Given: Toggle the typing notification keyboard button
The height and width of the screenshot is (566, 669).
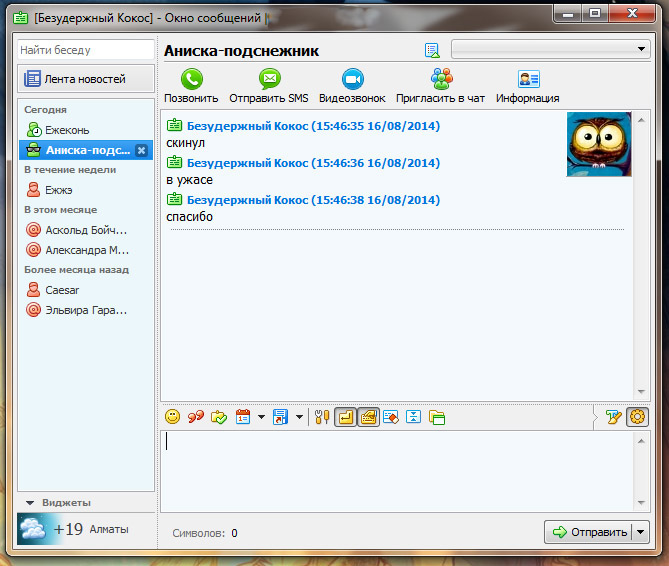Looking at the screenshot, I should pyautogui.click(x=369, y=417).
